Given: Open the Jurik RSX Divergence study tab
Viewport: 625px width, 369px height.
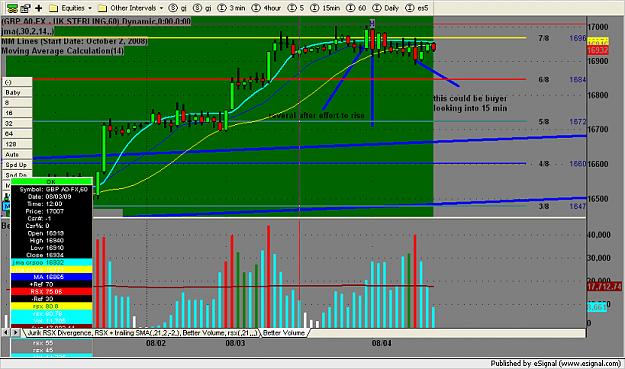Looking at the screenshot, I should point(142,333).
